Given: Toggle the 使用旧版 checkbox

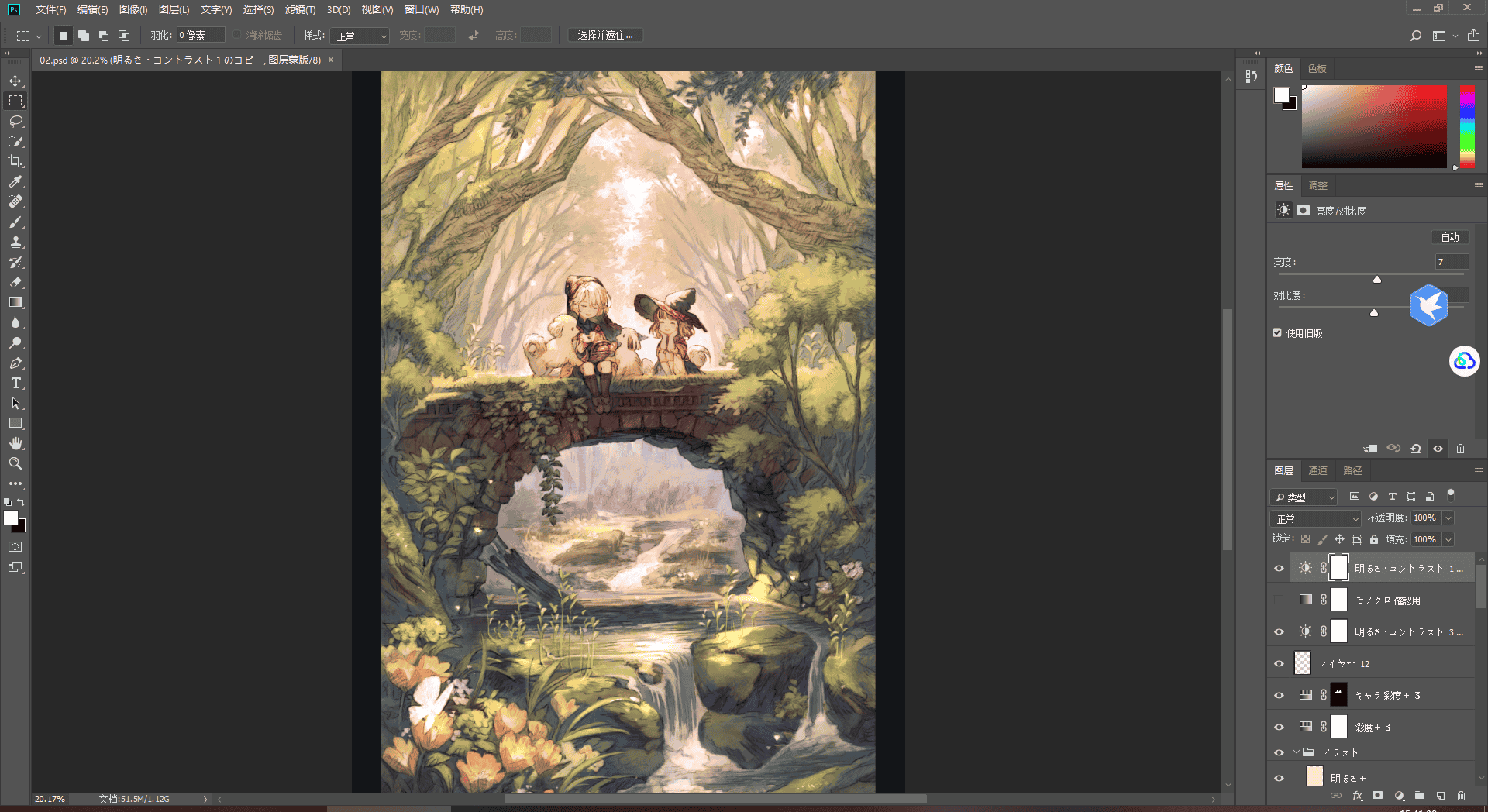Looking at the screenshot, I should pos(1277,332).
